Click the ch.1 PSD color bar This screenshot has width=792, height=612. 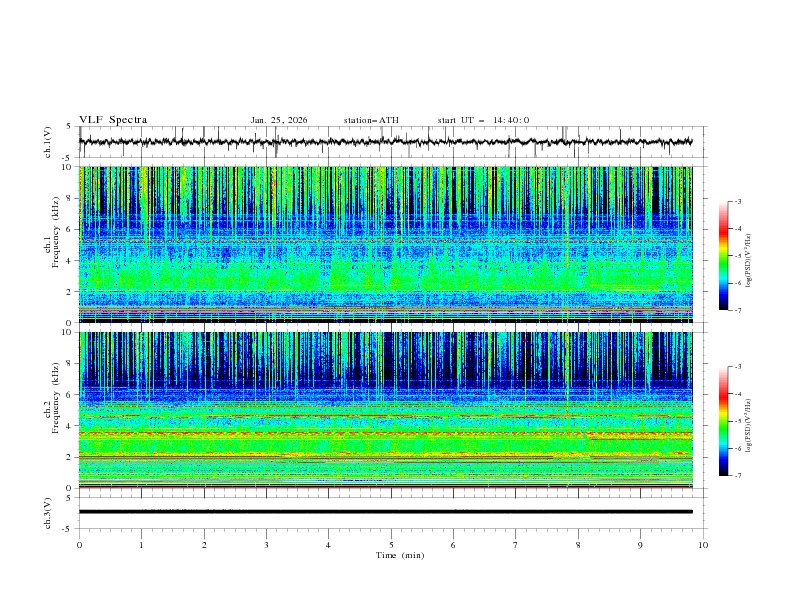(x=723, y=256)
